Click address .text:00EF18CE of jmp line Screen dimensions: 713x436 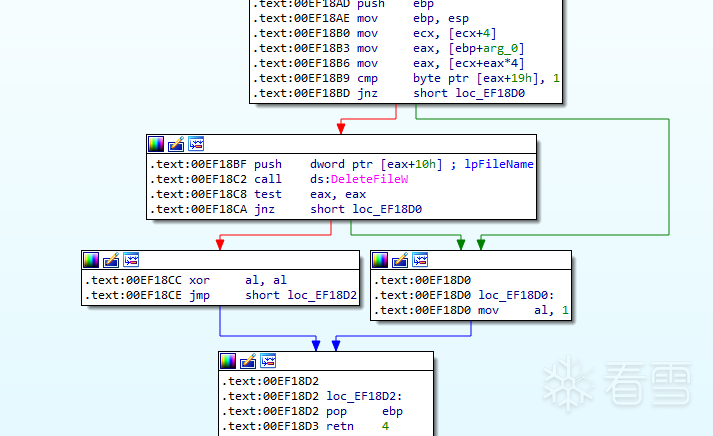click(x=133, y=295)
